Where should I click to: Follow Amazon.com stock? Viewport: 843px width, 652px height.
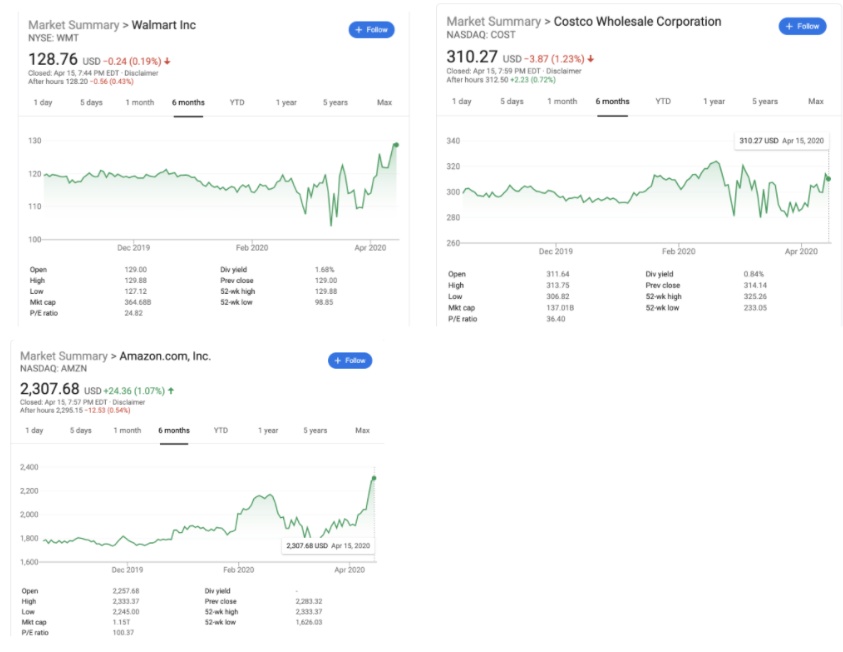(x=349, y=360)
